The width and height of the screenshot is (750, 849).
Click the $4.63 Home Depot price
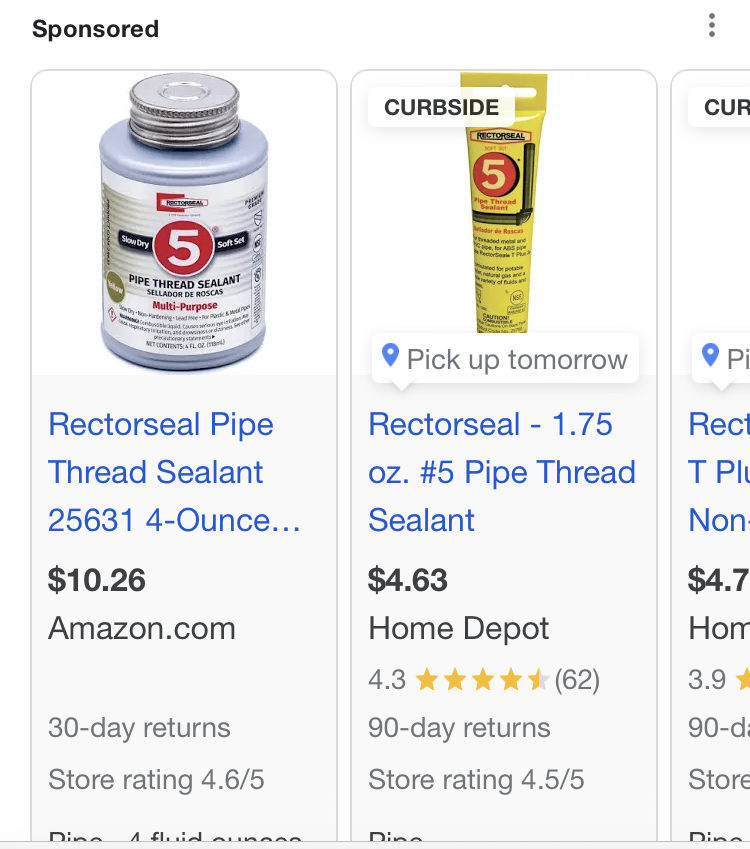click(407, 580)
